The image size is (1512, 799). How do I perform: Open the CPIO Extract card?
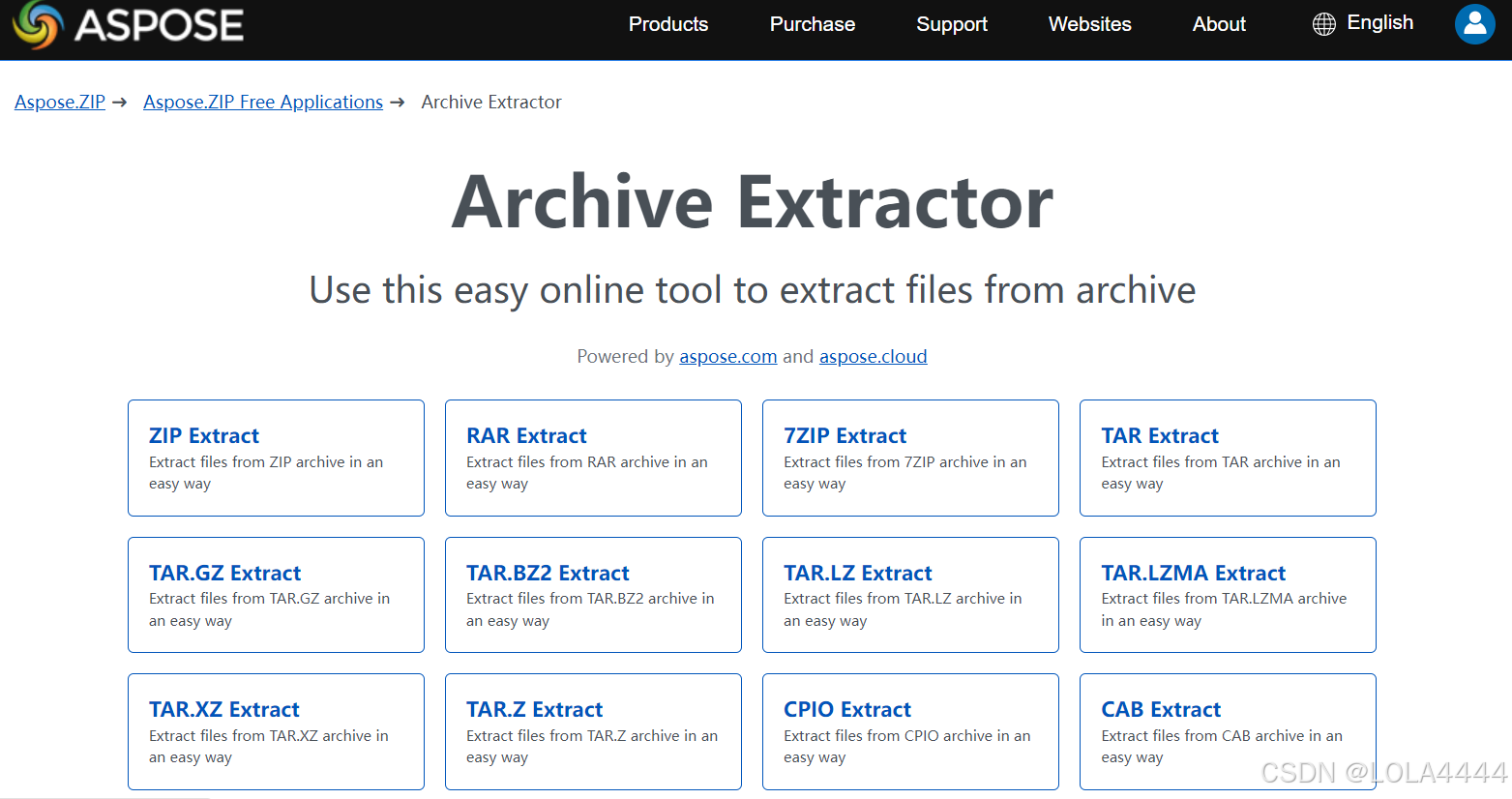point(910,731)
